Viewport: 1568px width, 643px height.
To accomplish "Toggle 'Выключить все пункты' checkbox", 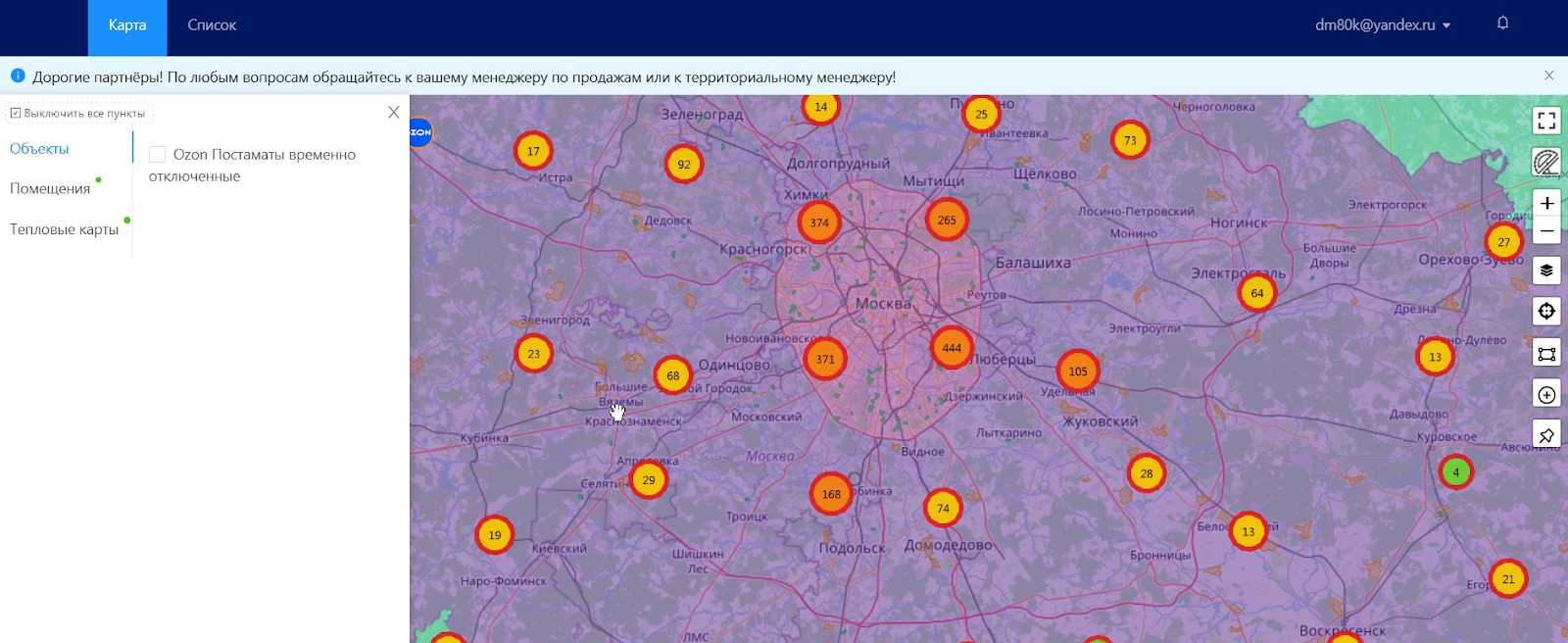I will click(16, 114).
